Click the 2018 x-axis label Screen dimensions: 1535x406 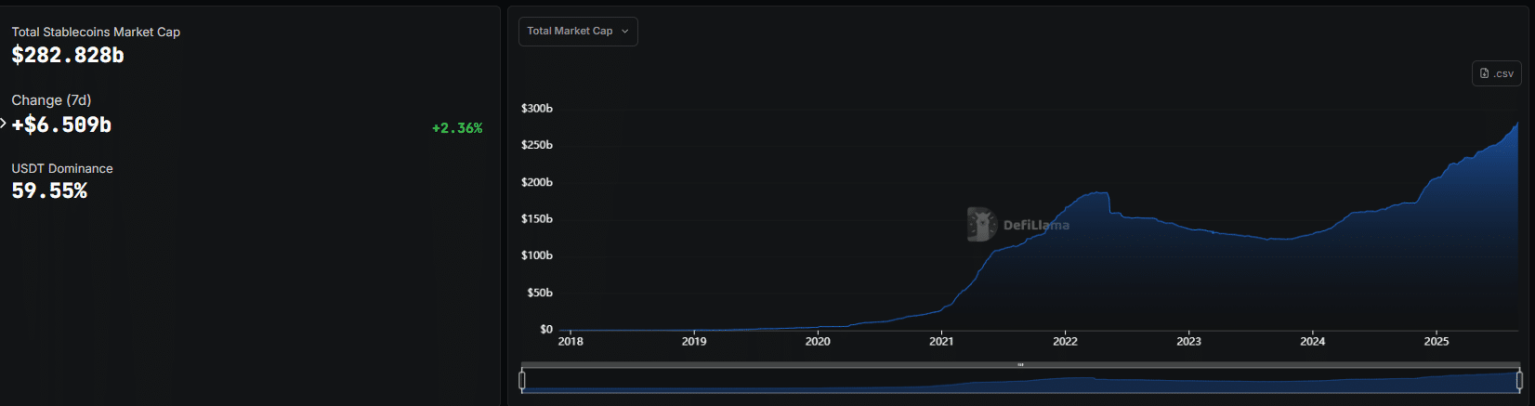[570, 341]
